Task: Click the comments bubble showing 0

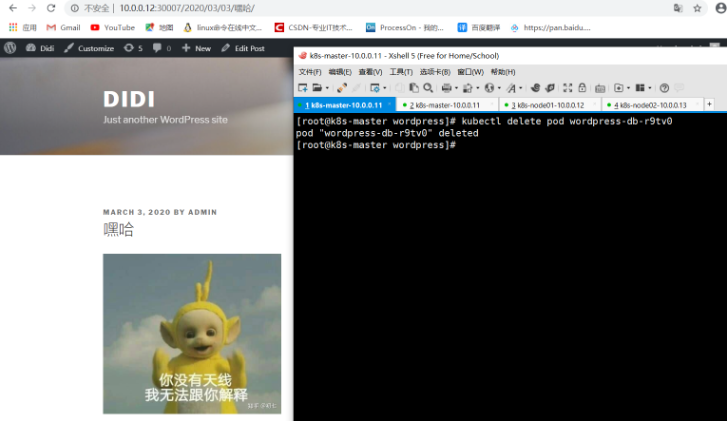Action: pyautogui.click(x=162, y=48)
